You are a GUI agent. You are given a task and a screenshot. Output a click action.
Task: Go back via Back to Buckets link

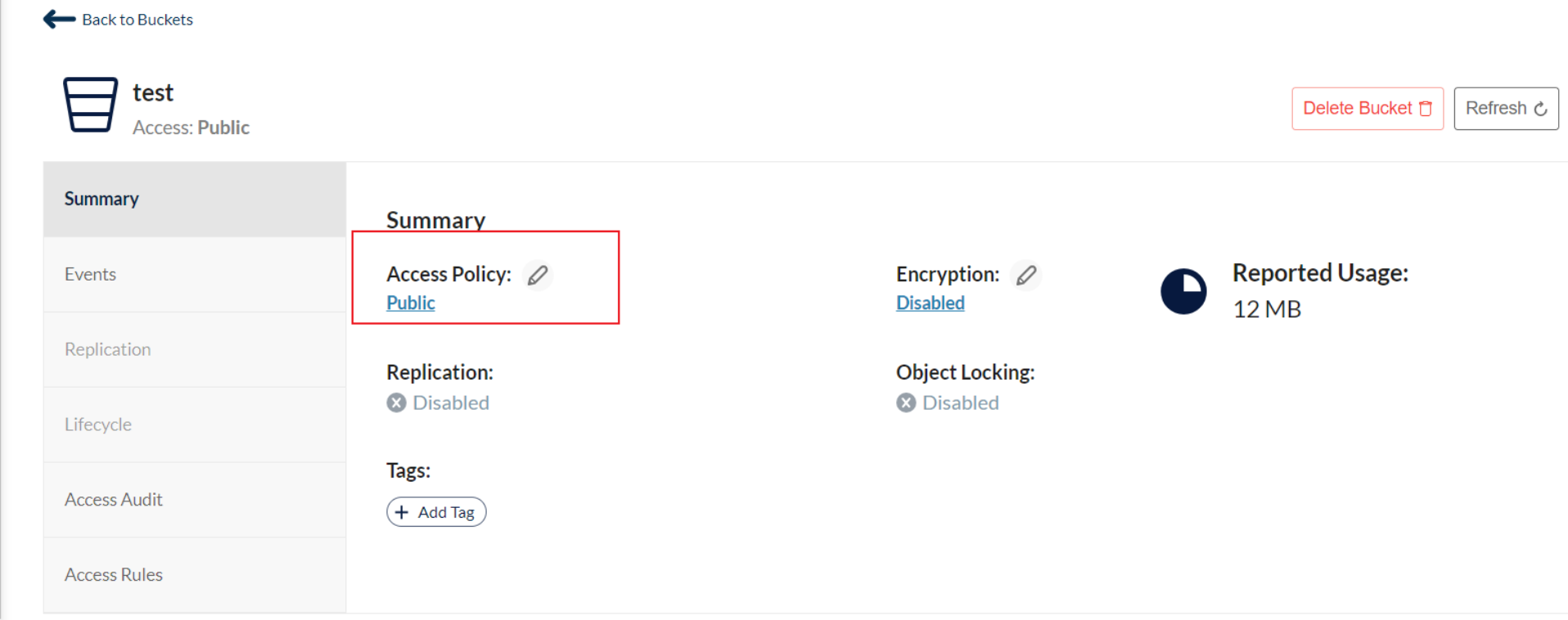point(137,20)
